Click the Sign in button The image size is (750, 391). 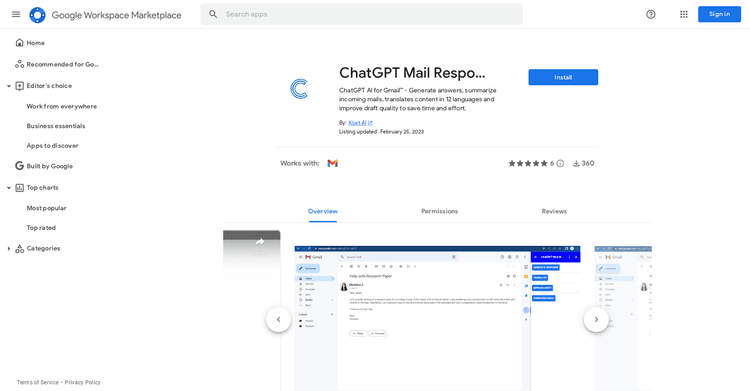pyautogui.click(x=719, y=14)
